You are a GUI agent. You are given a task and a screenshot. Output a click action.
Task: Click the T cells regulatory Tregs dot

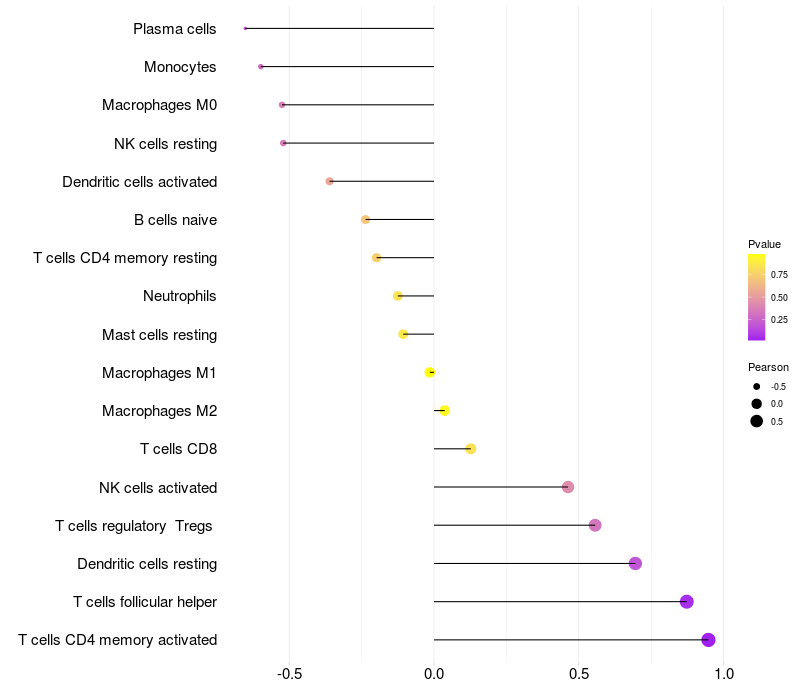(595, 526)
